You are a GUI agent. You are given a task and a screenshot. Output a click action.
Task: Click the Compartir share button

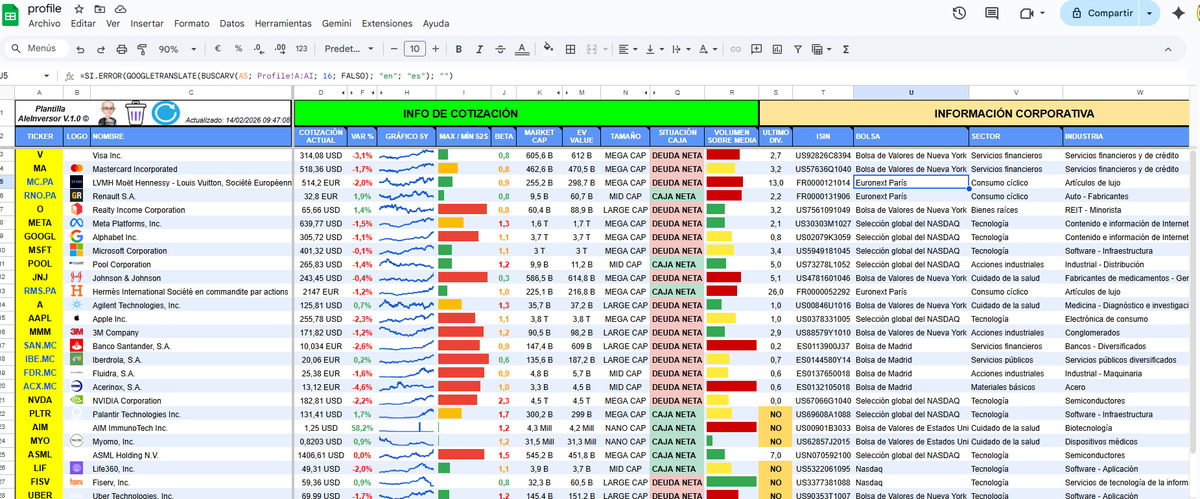coord(1101,13)
